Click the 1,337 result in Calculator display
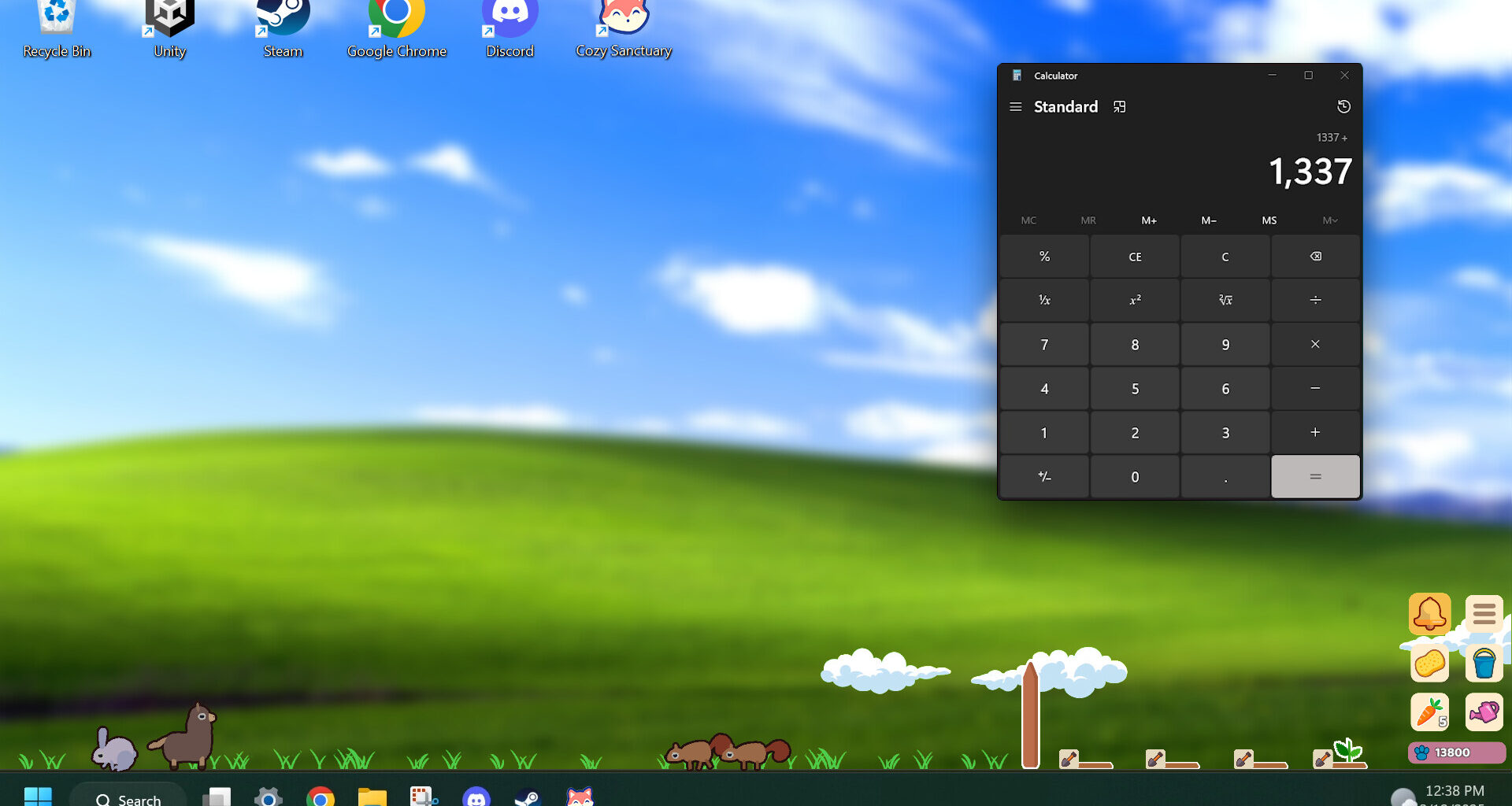The image size is (1512, 806). coord(1310,172)
